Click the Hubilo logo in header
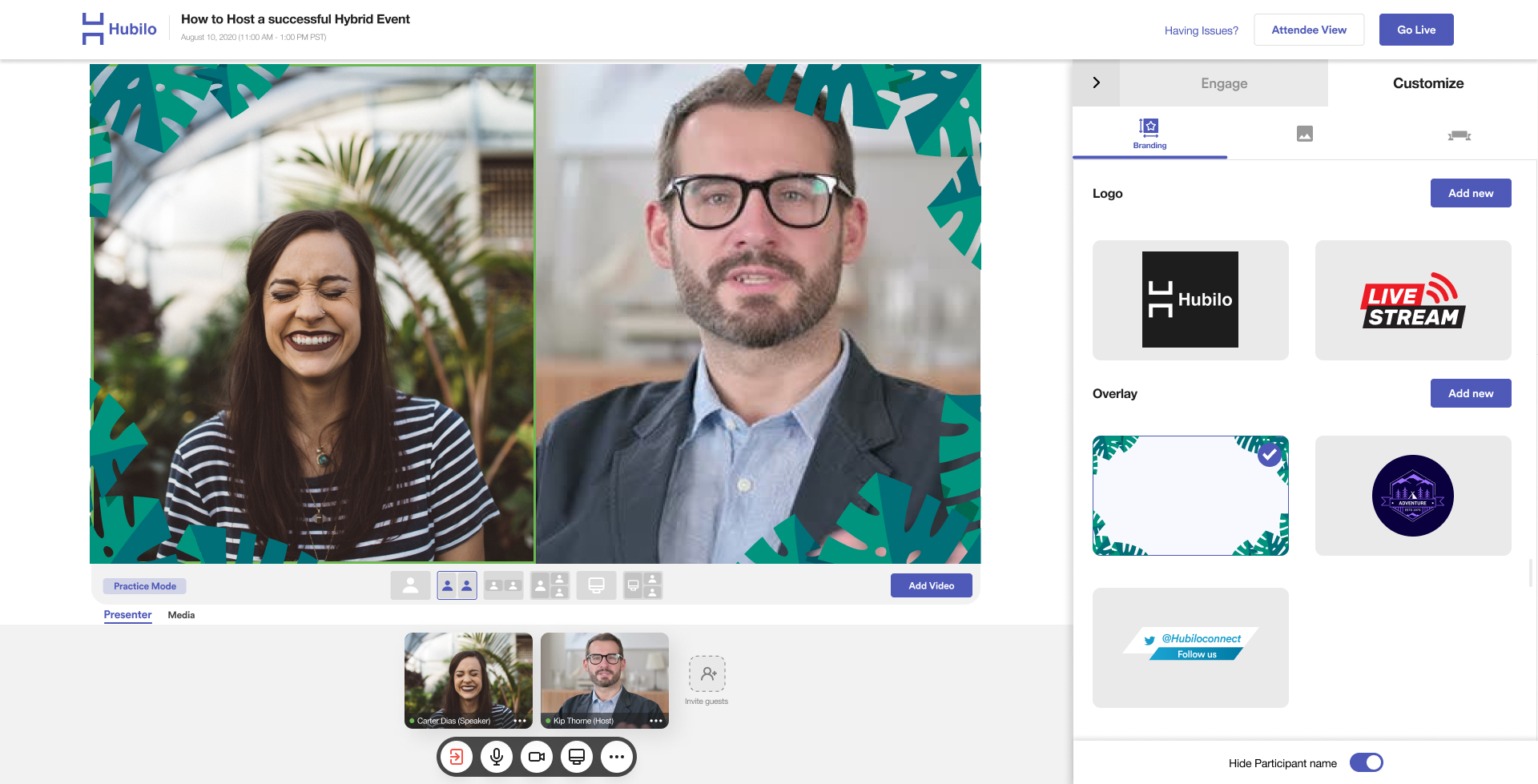The image size is (1538, 784). [119, 29]
